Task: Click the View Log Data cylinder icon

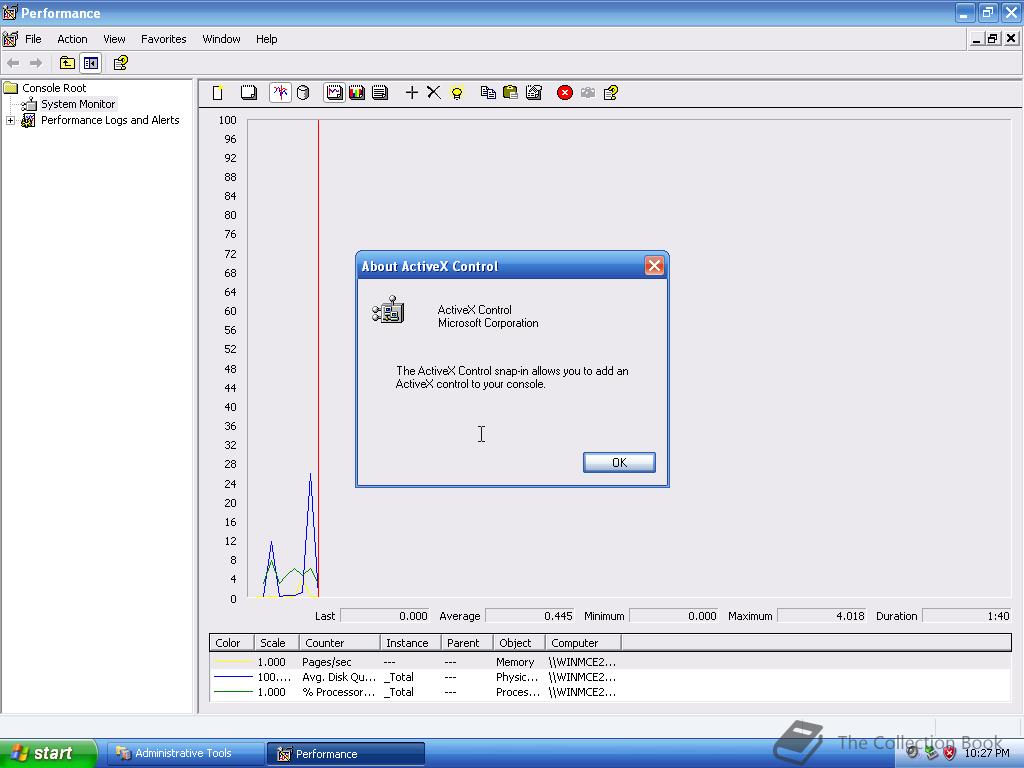Action: click(303, 93)
